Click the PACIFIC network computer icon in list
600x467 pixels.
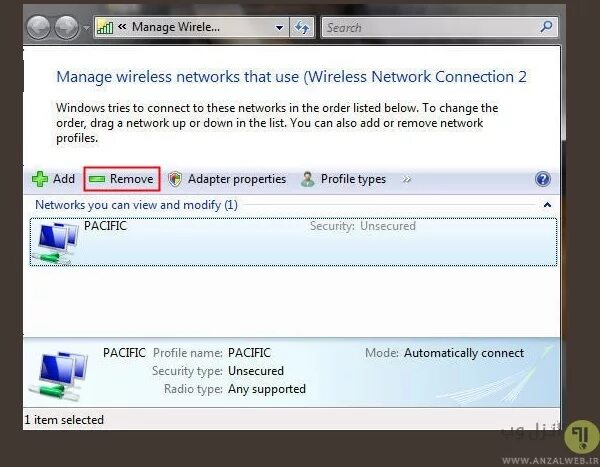(56, 241)
